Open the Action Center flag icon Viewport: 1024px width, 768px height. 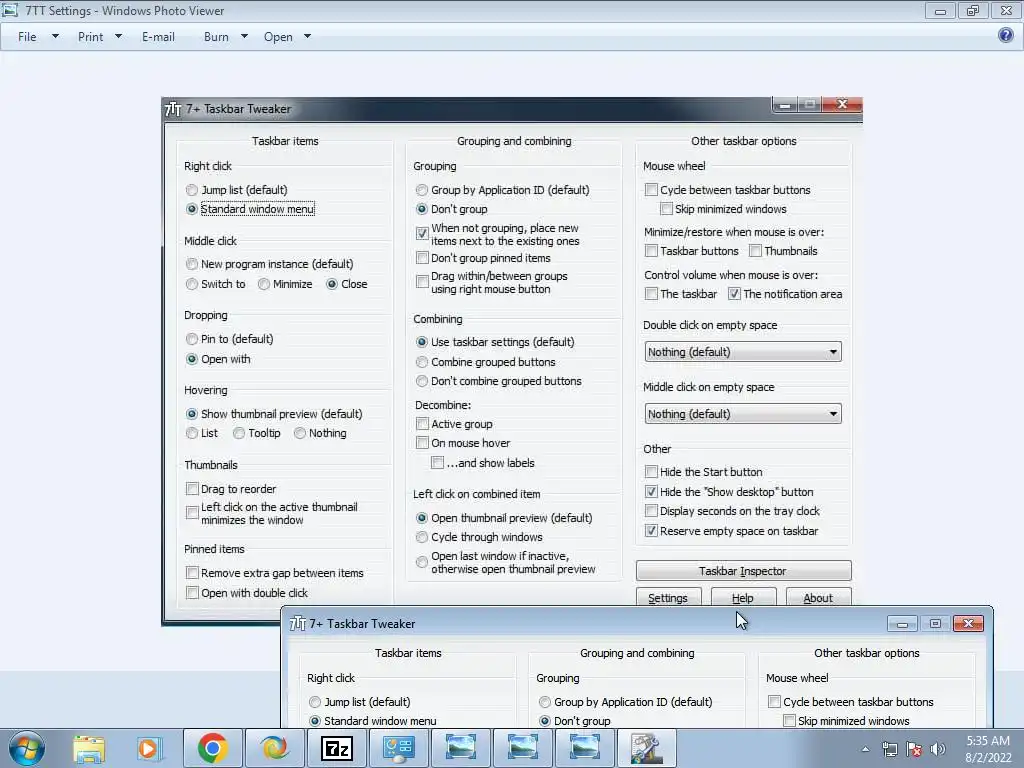(x=914, y=749)
